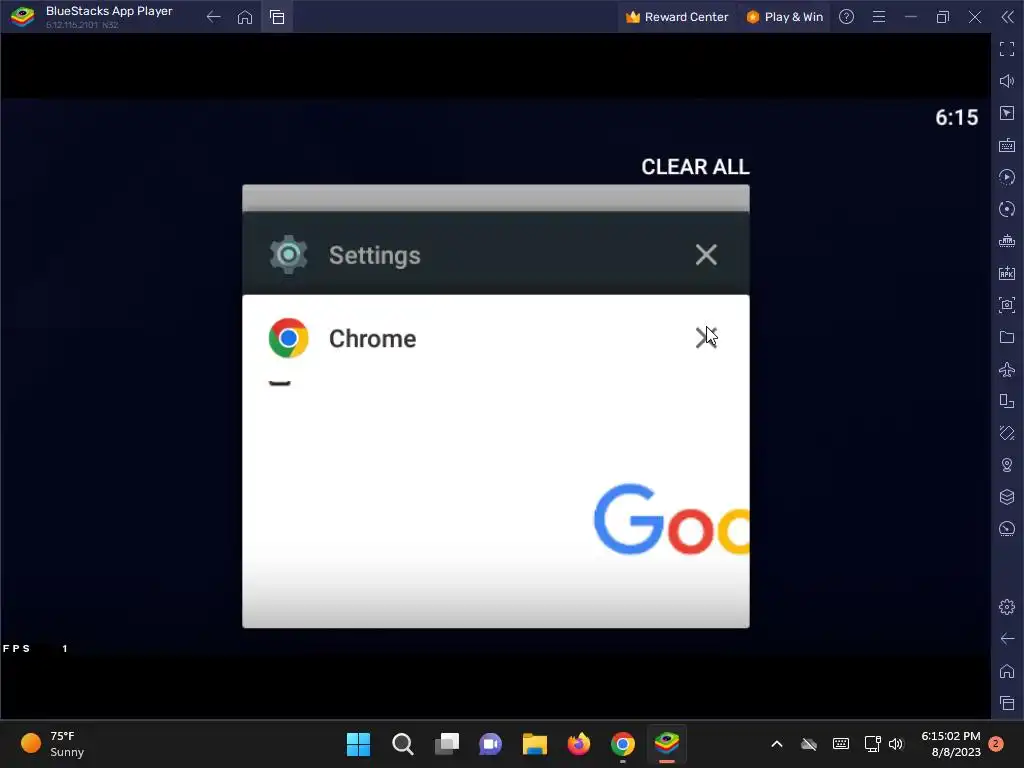Open keyboard controls icon in sidebar

pyautogui.click(x=1007, y=145)
